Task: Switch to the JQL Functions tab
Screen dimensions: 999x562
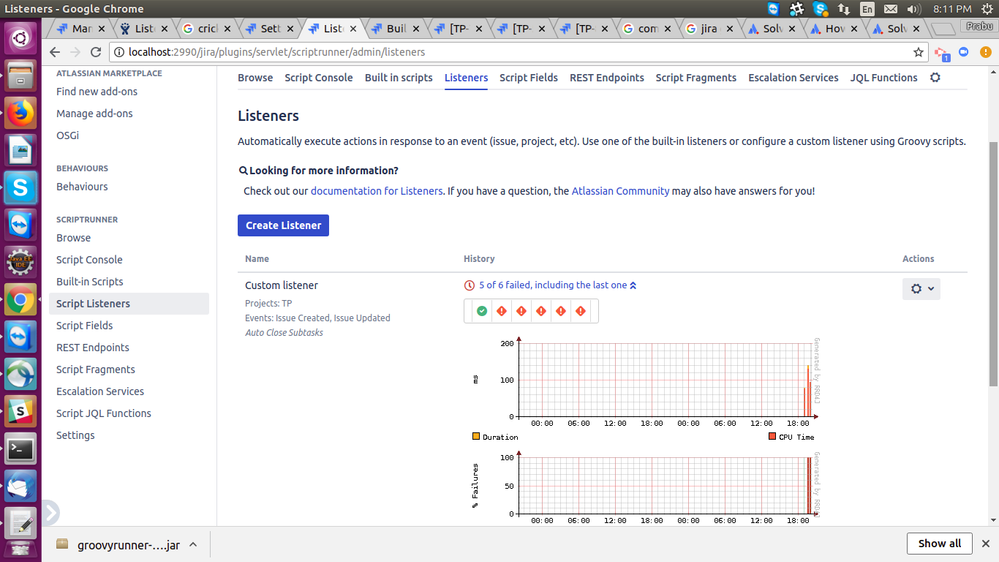Action: [x=884, y=78]
